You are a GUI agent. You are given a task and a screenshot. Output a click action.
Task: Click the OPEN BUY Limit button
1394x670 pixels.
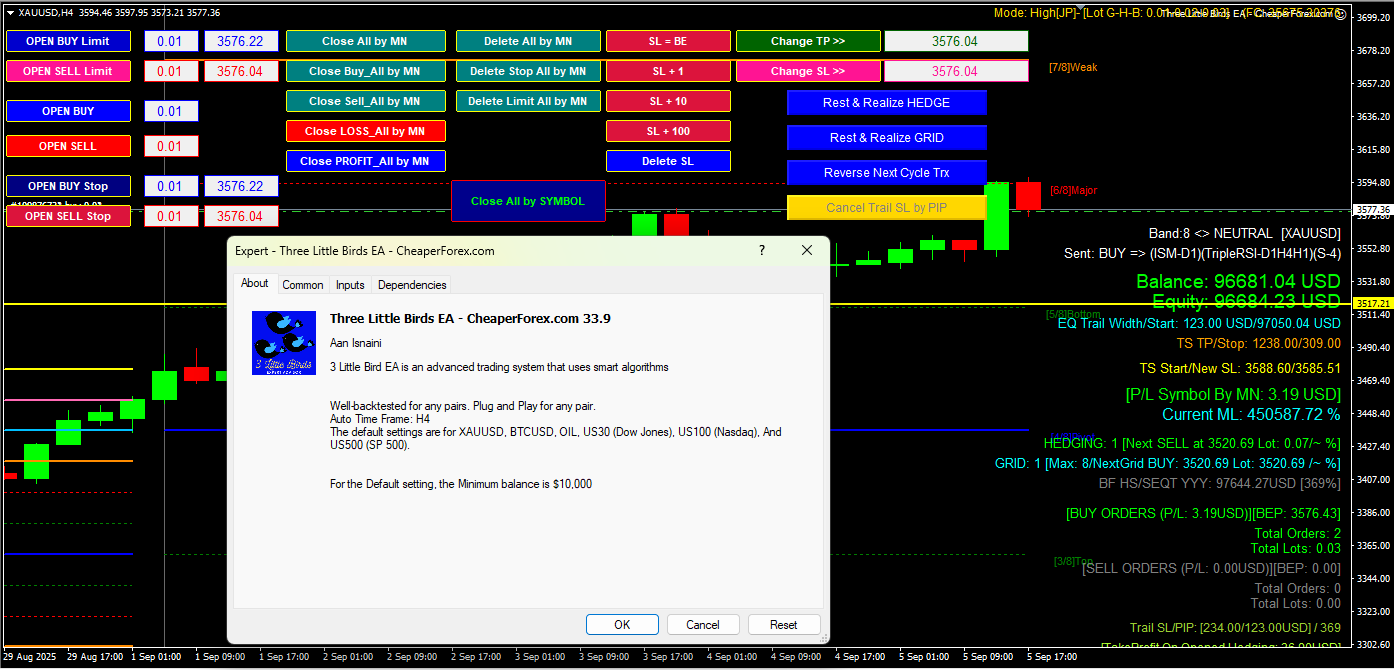click(x=68, y=41)
